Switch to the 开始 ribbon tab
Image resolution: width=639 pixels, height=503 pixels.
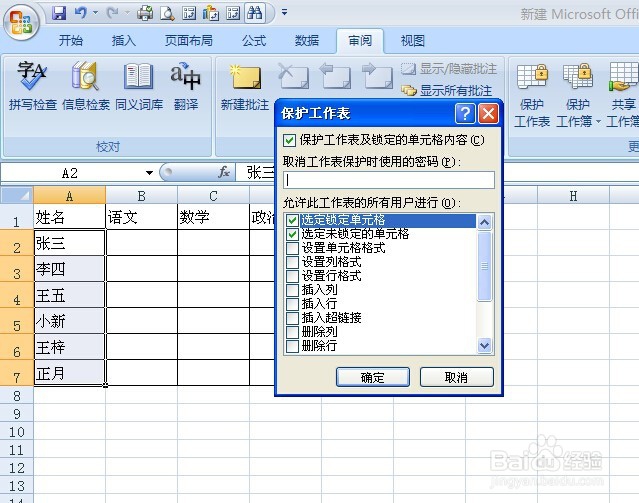[71, 41]
